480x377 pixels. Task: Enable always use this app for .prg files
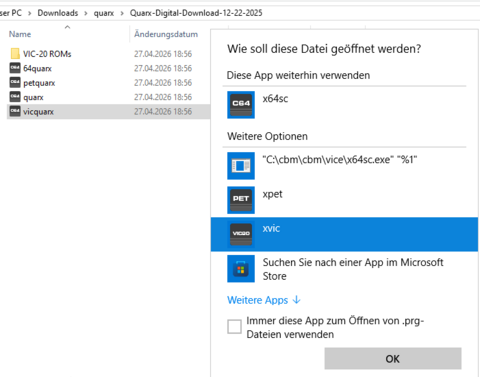click(234, 326)
